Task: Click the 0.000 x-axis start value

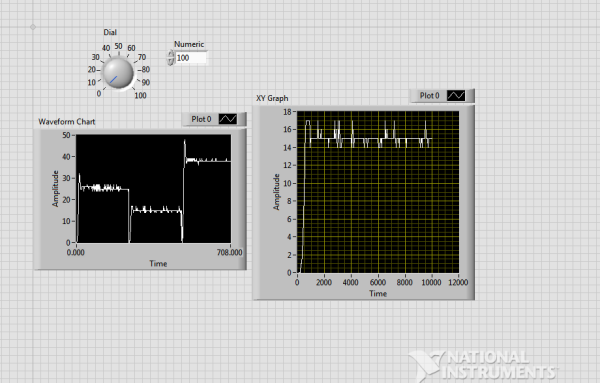Action: [75, 253]
